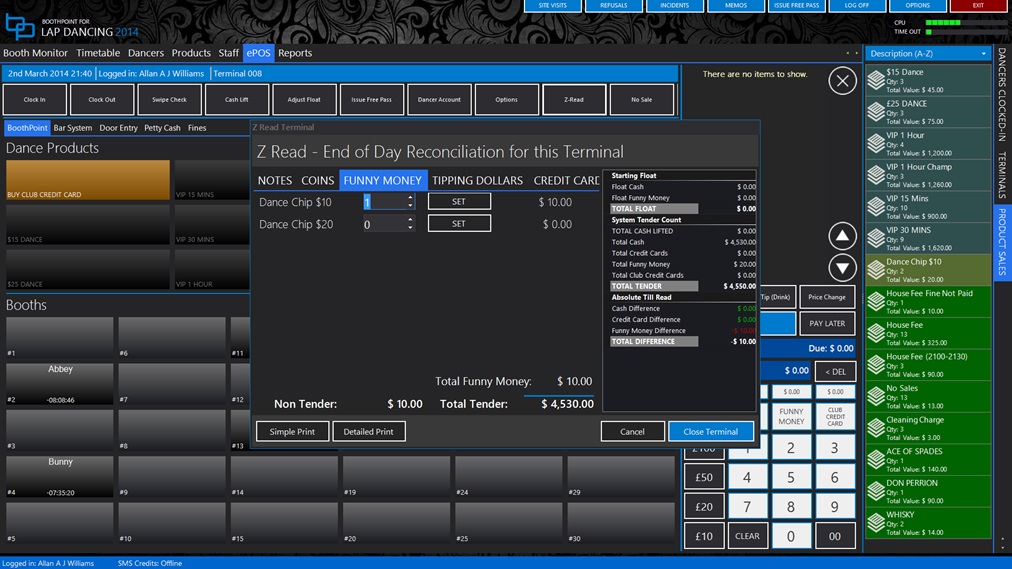Image resolution: width=1012 pixels, height=569 pixels.
Task: Click the Dancer Account button
Action: point(439,99)
